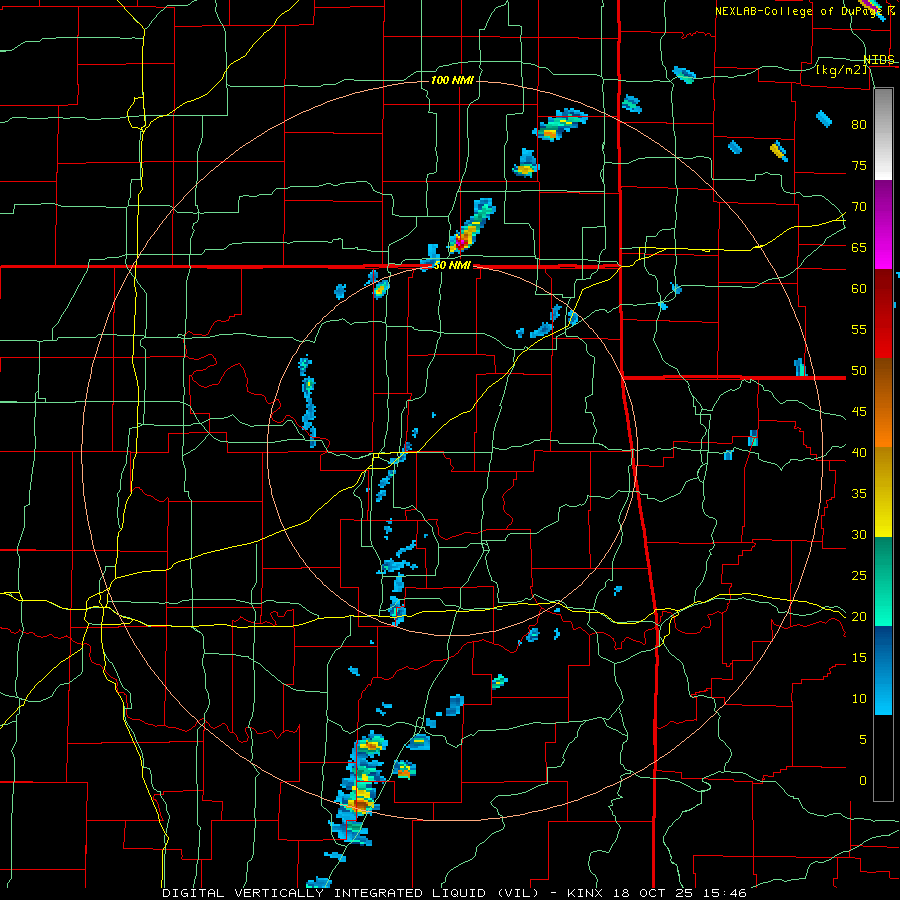This screenshot has width=900, height=900.
Task: Click the "18 OCT 25" date stamp
Action: (654, 893)
